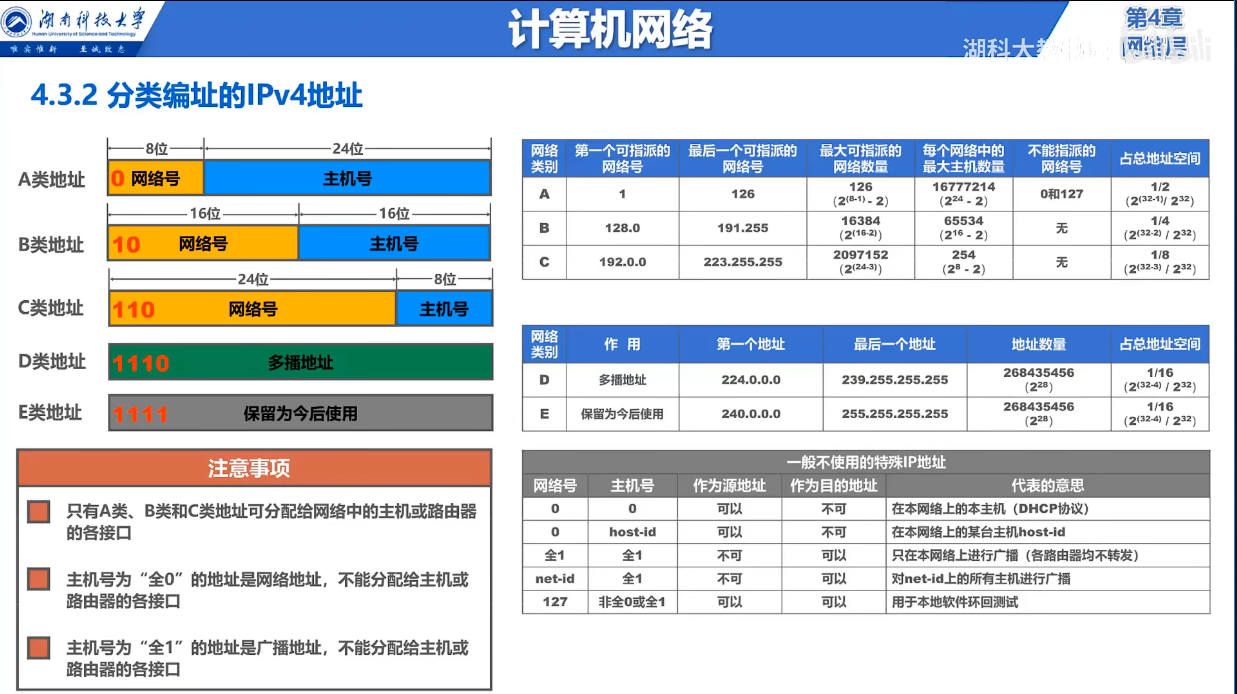The image size is (1237, 694).
Task: Click the table title 一般不使用的特殊IP地址
Action: coord(866,462)
